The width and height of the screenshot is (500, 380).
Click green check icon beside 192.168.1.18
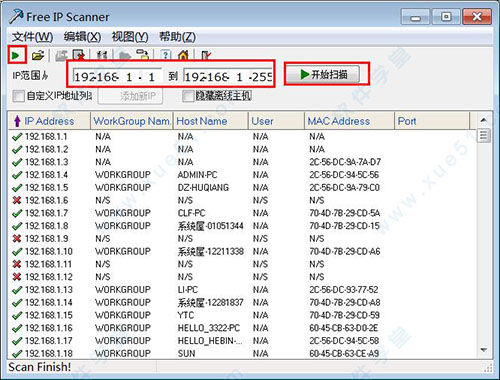17,354
